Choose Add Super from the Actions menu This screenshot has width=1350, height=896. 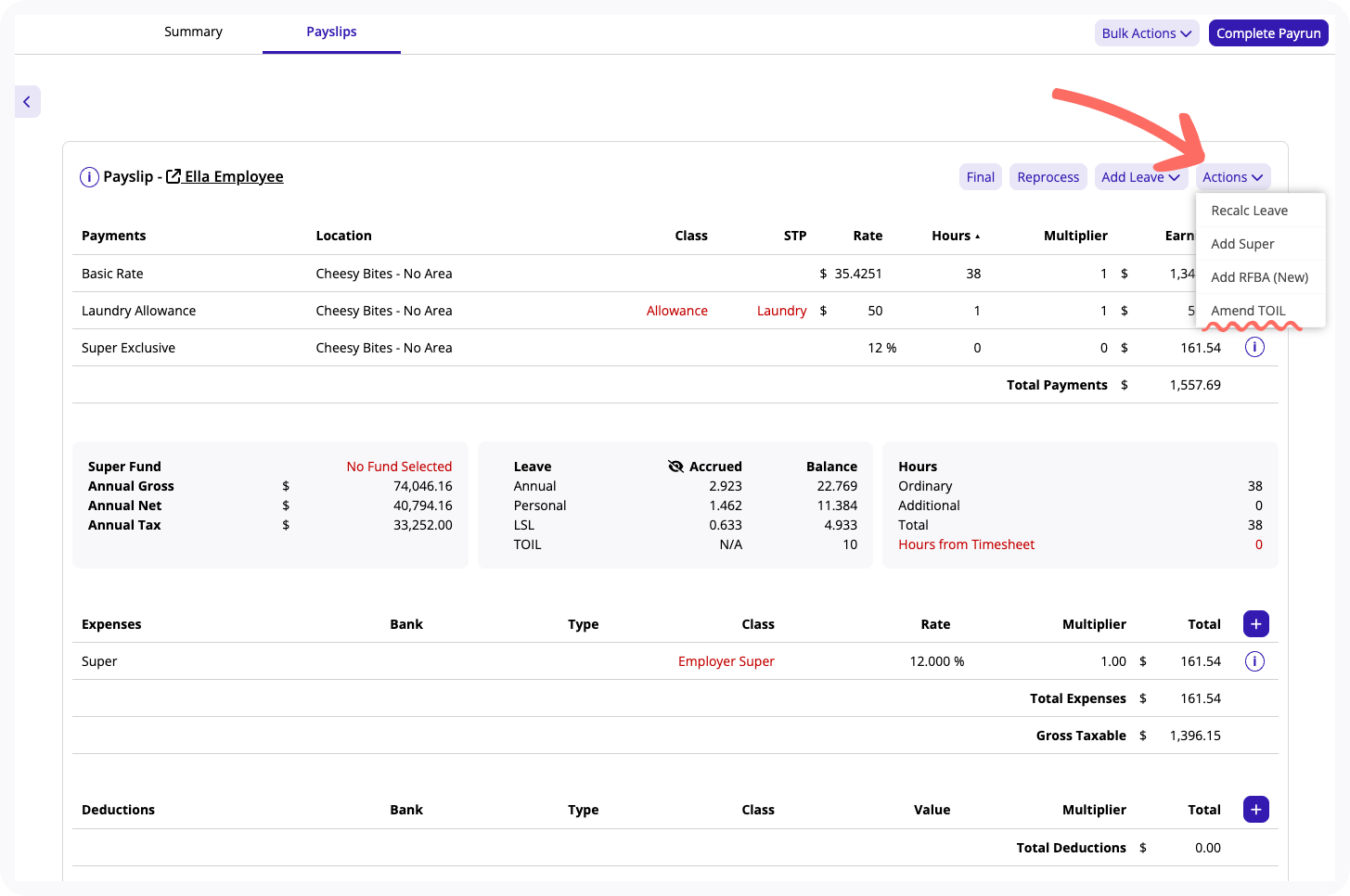coord(1261,244)
